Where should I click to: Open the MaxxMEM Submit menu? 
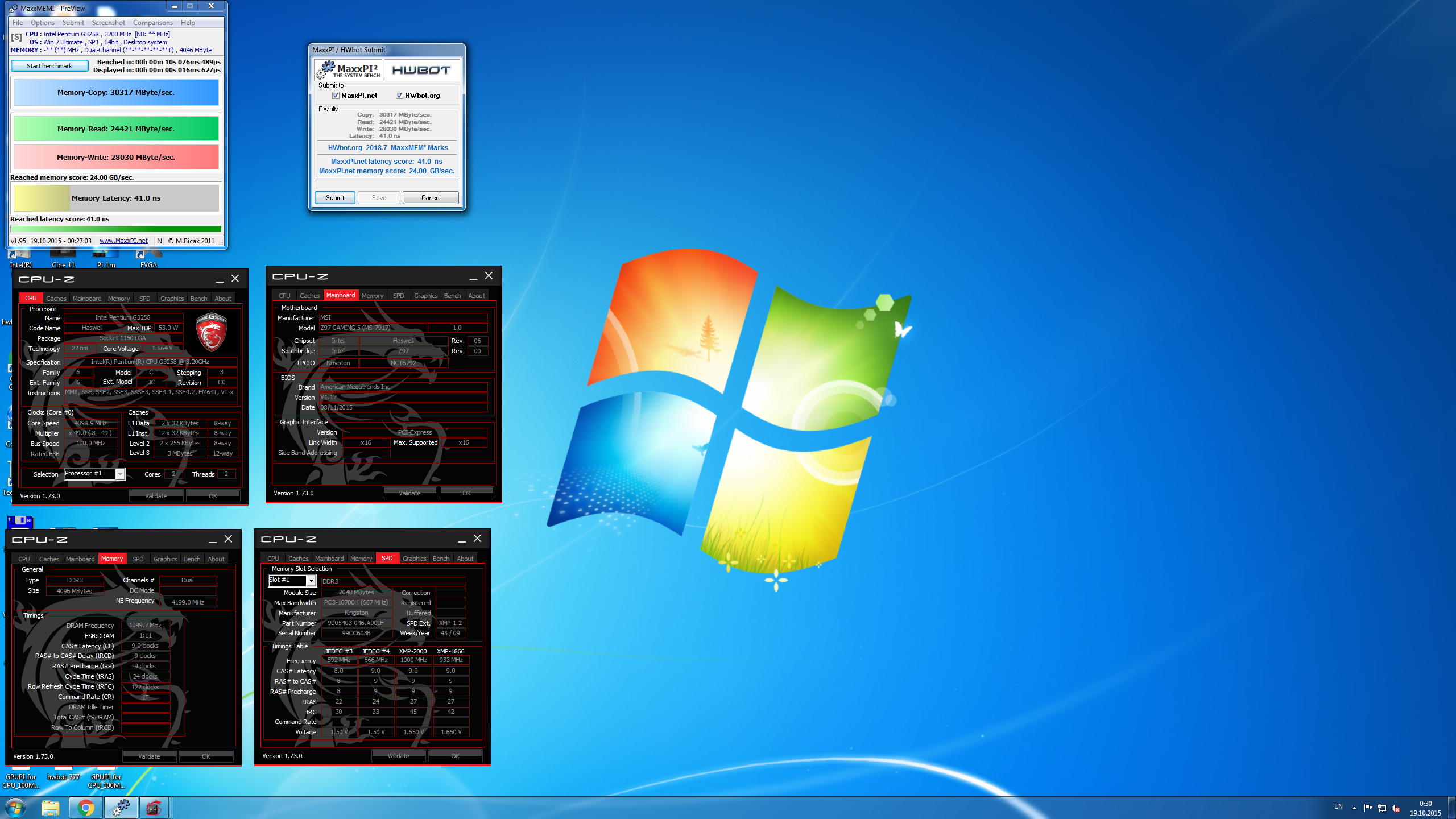pyautogui.click(x=73, y=23)
